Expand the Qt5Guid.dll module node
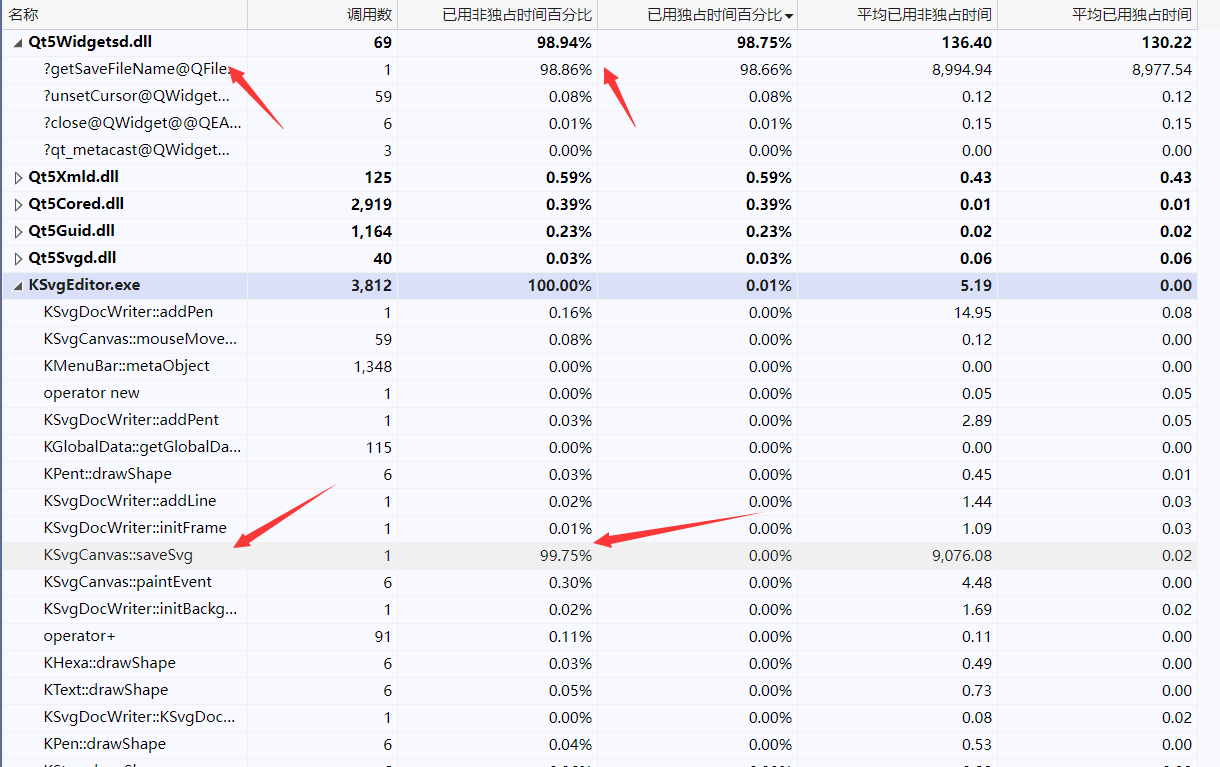The image size is (1220, 767). pyautogui.click(x=18, y=231)
